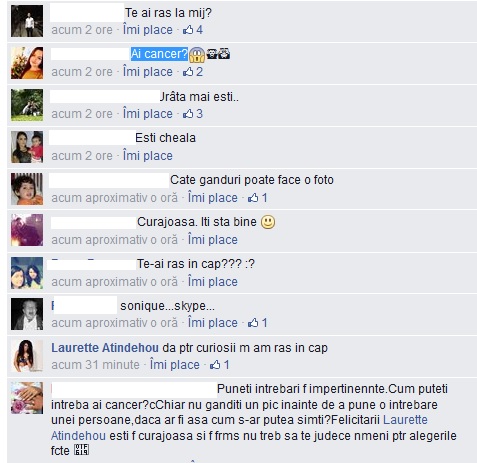This screenshot has height=463, width=477.
Task: Click like count on 'Cate ganduri poate face o foto'
Action: point(264,198)
